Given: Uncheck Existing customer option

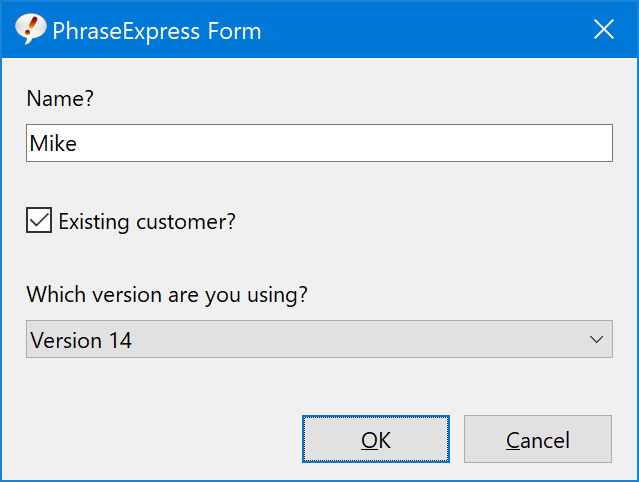Looking at the screenshot, I should click(39, 220).
